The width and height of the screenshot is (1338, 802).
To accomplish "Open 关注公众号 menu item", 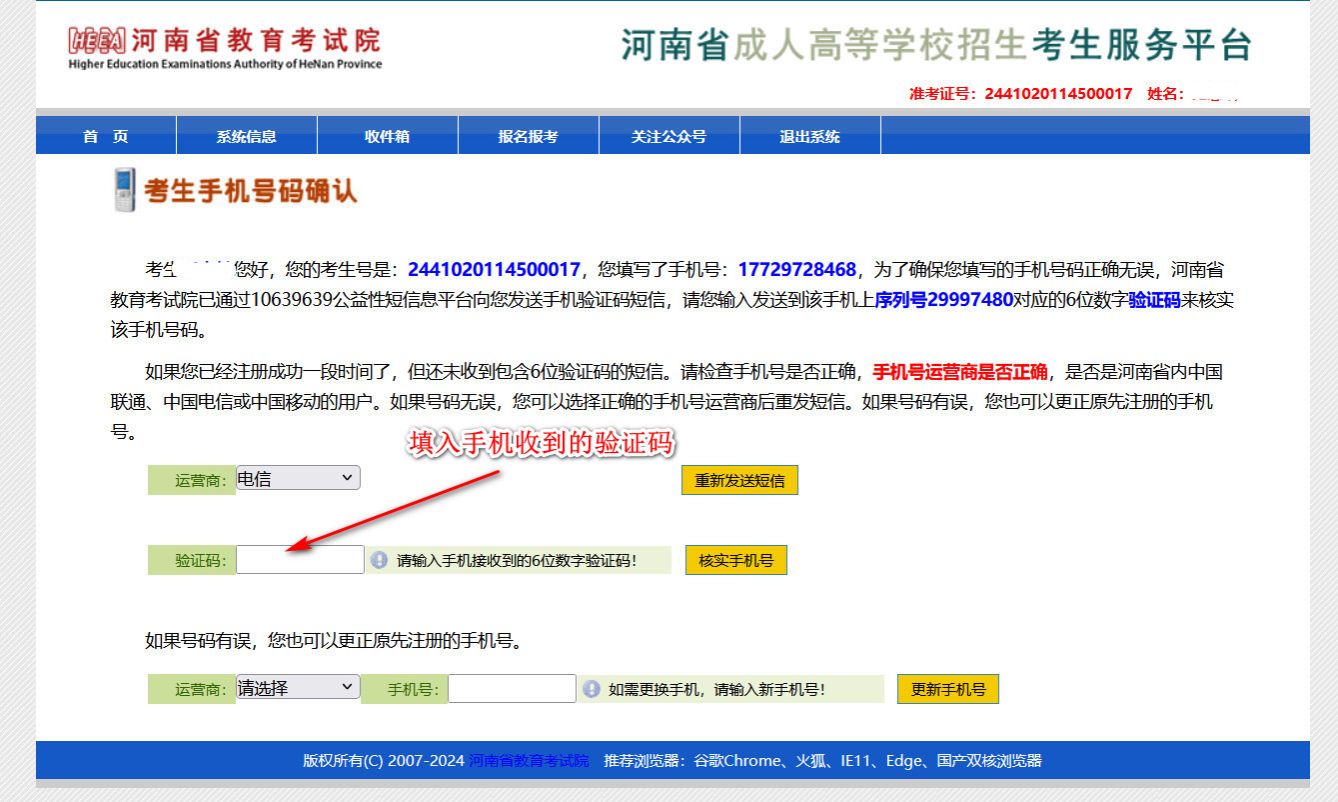I will [x=668, y=137].
